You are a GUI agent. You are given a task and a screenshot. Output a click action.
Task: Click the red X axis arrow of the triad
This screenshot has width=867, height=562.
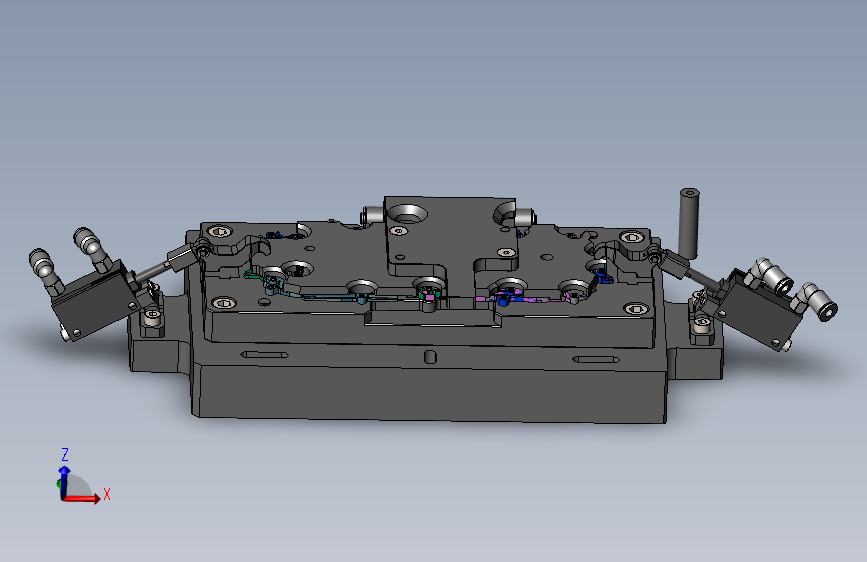pos(83,498)
